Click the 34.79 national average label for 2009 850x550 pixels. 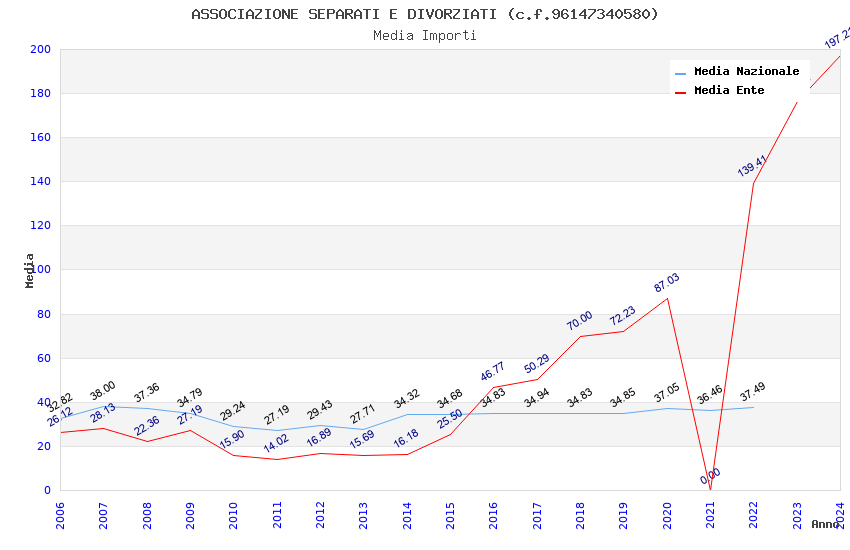tap(190, 397)
